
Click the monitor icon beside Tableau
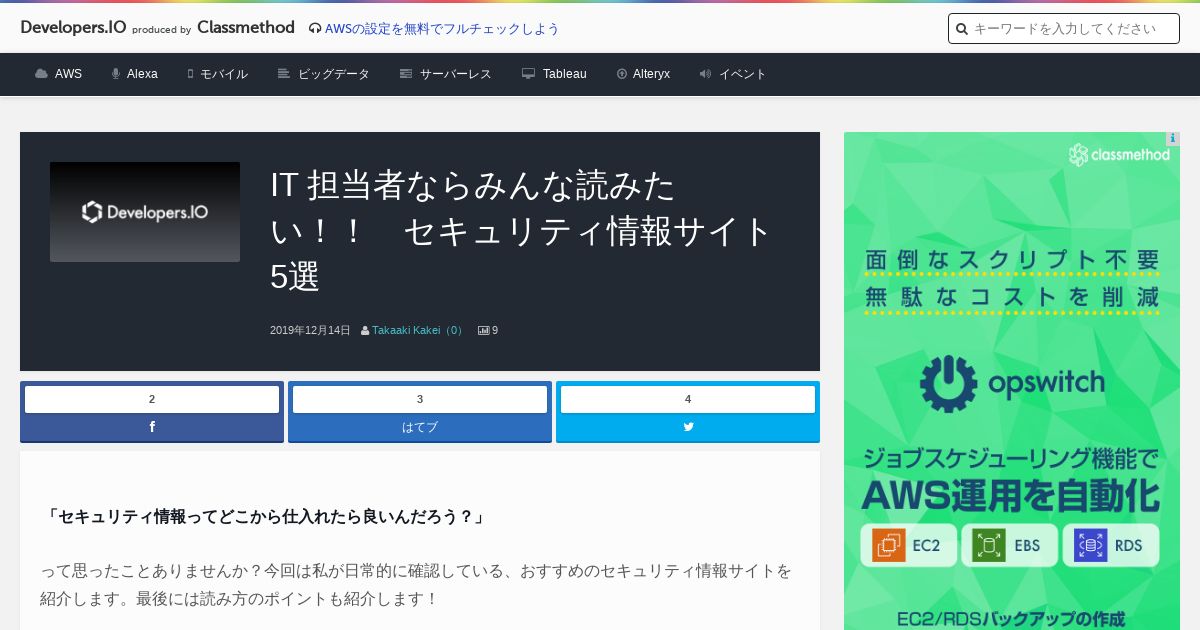point(528,74)
